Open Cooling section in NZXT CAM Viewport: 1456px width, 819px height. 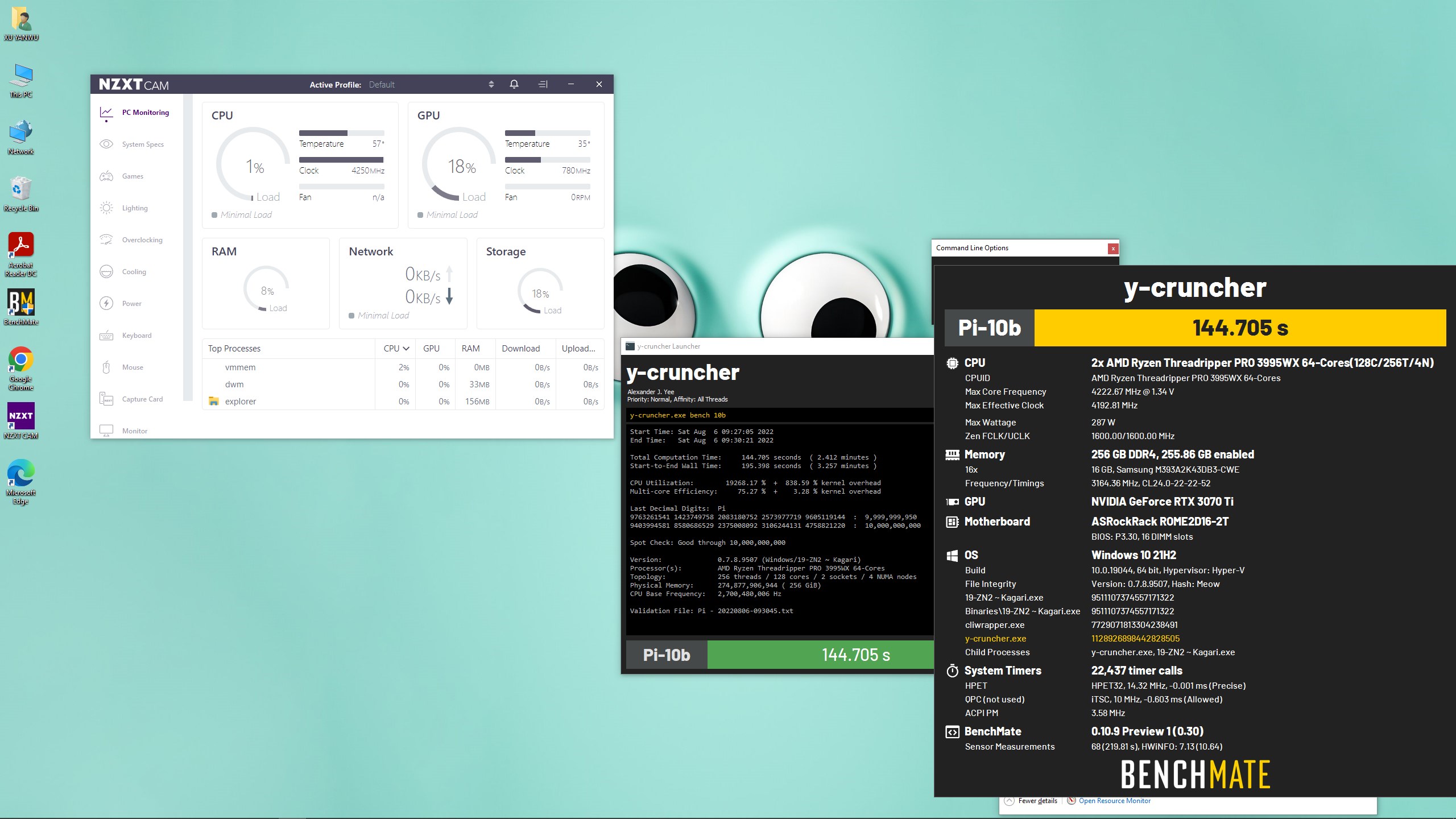click(x=123, y=272)
